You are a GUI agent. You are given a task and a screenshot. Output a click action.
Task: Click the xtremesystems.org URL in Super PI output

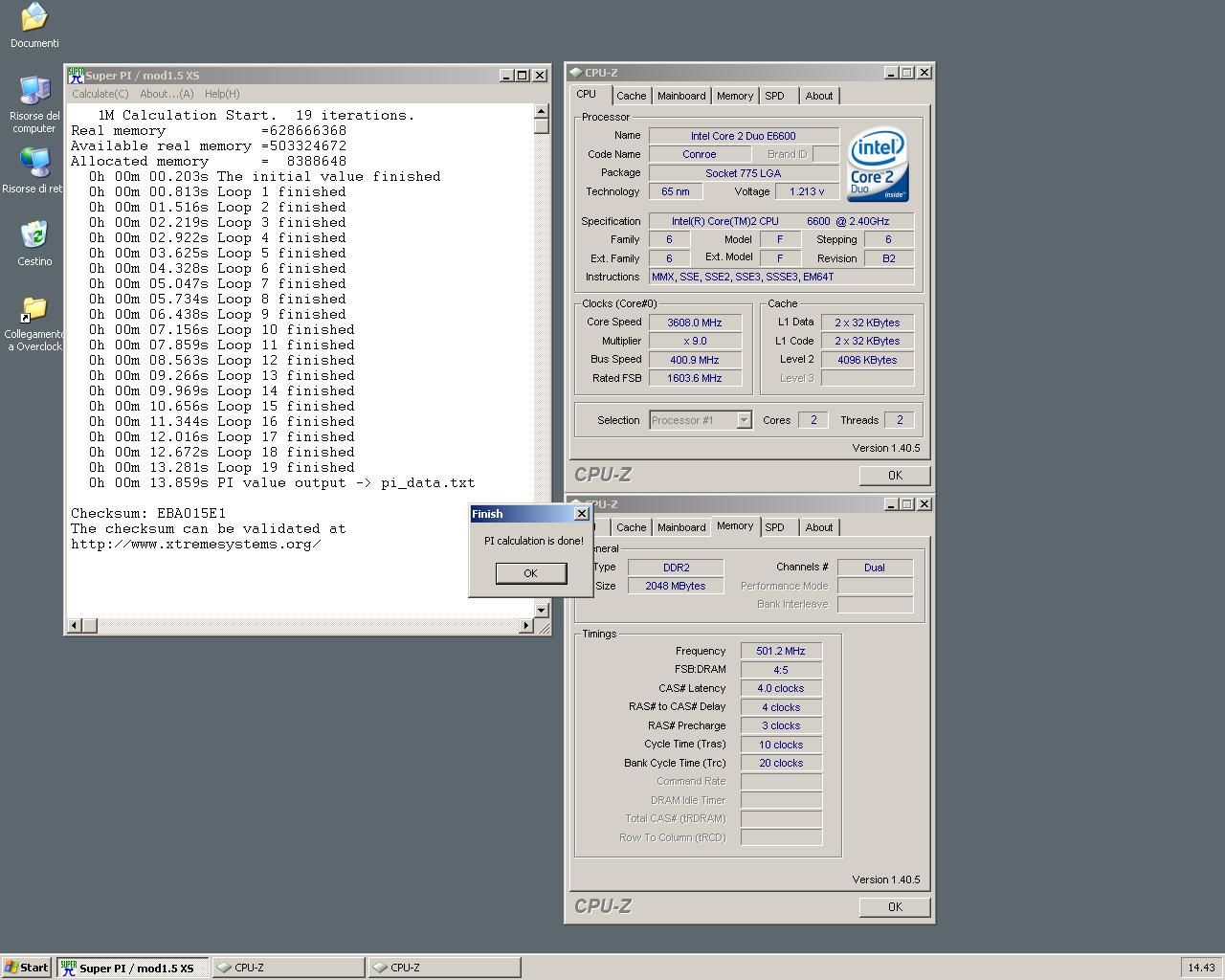[196, 545]
